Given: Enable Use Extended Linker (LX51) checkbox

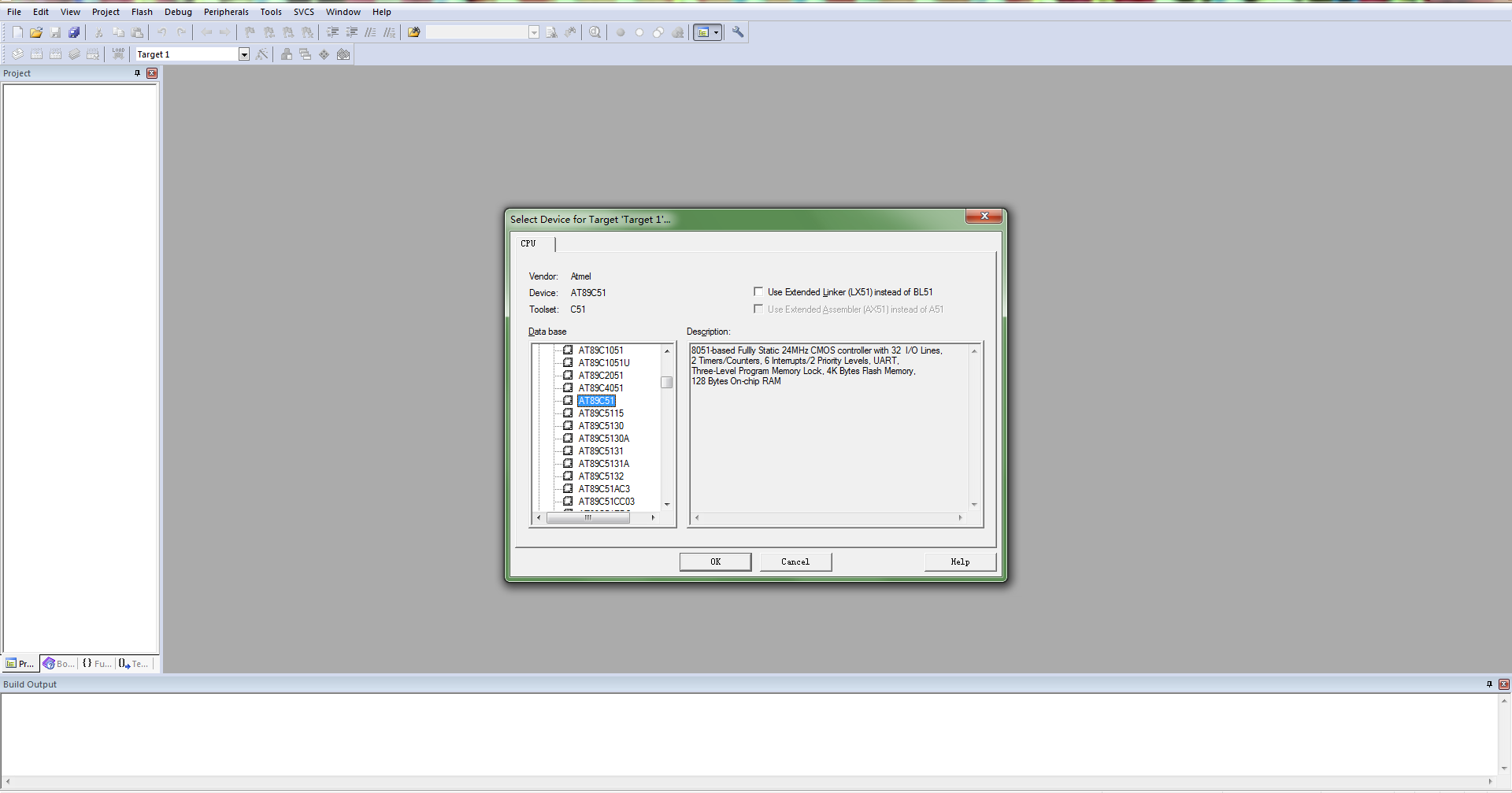Looking at the screenshot, I should 758,291.
